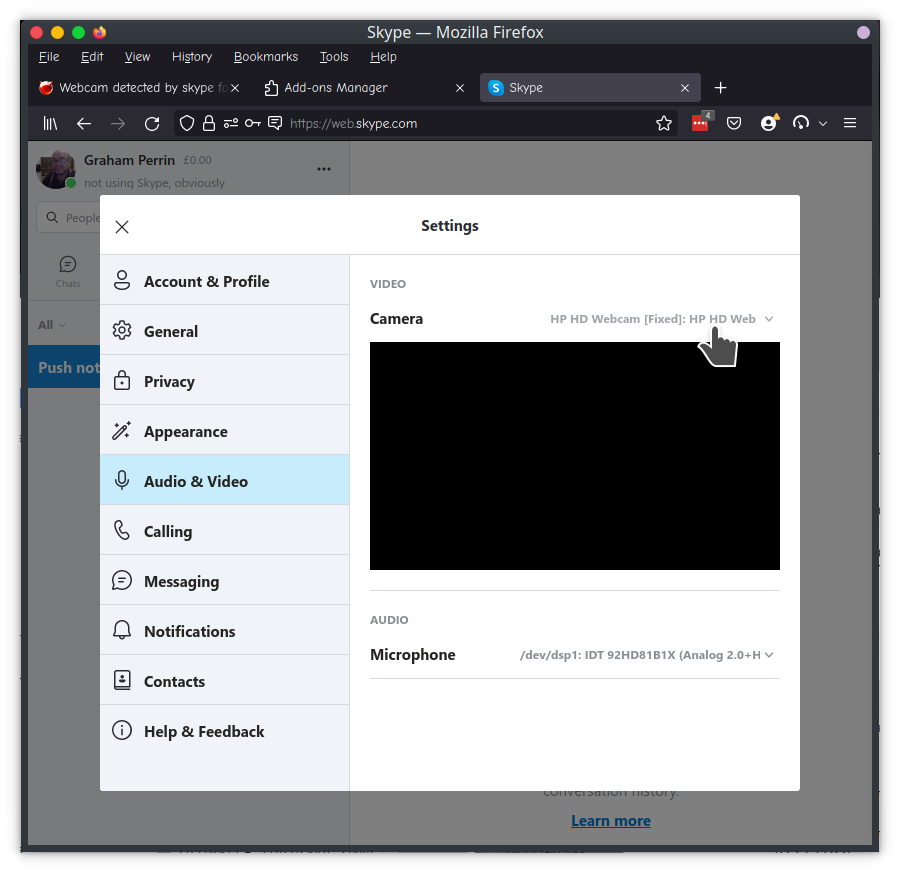The width and height of the screenshot is (900, 873).
Task: Reload the current page
Action: [152, 123]
